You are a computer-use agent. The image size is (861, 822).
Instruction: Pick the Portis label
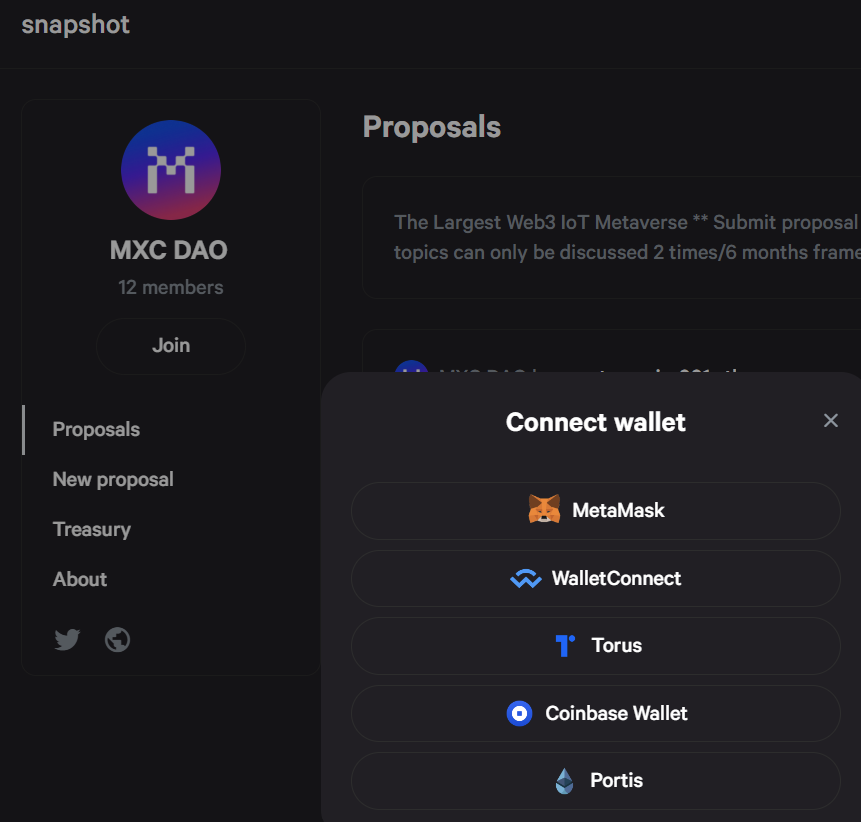tap(616, 780)
